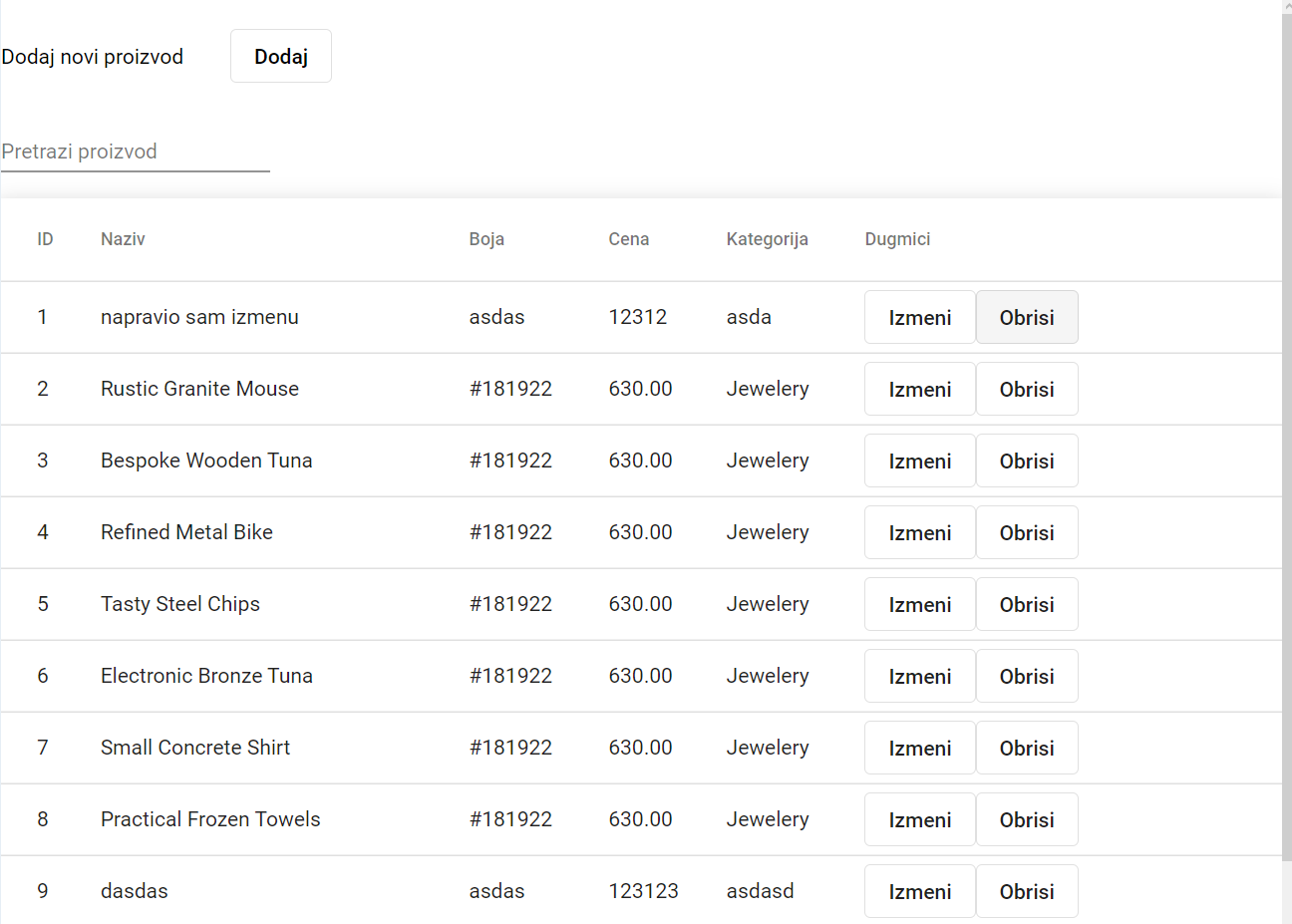Screen dimensions: 1292x924
Task: Delete the Refined Metal Bike product
Action: pos(1027,532)
